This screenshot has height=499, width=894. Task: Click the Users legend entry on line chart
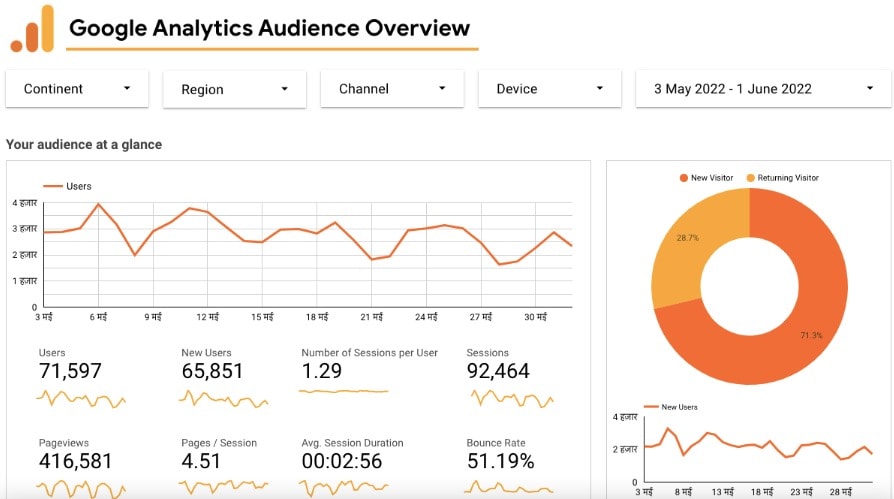[67, 186]
